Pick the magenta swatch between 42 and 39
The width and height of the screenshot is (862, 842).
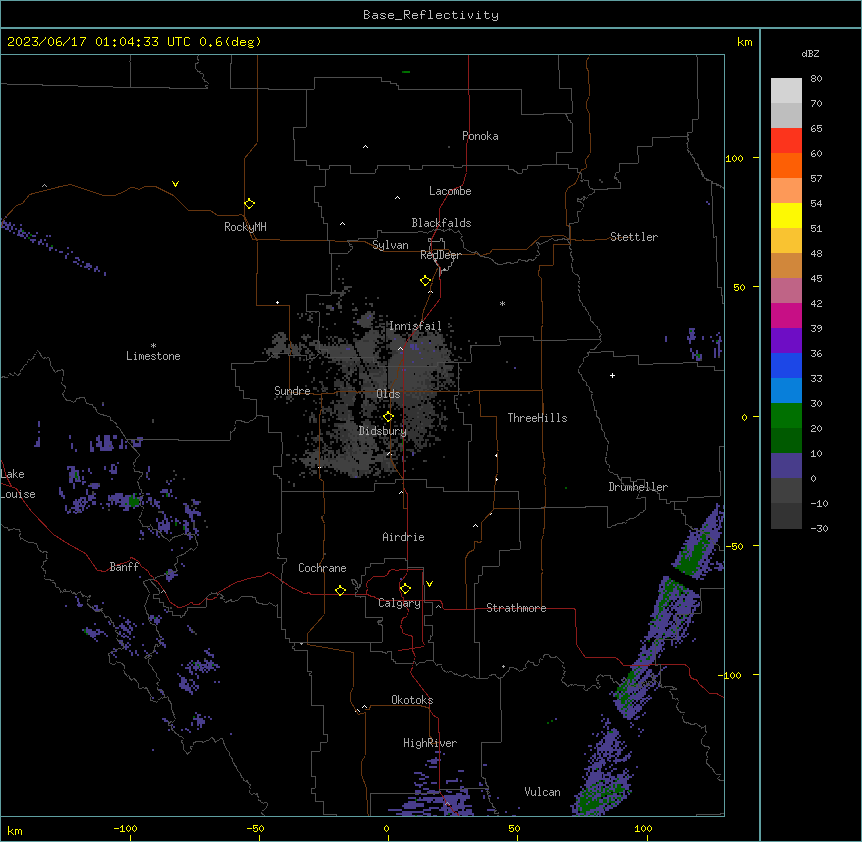786,315
